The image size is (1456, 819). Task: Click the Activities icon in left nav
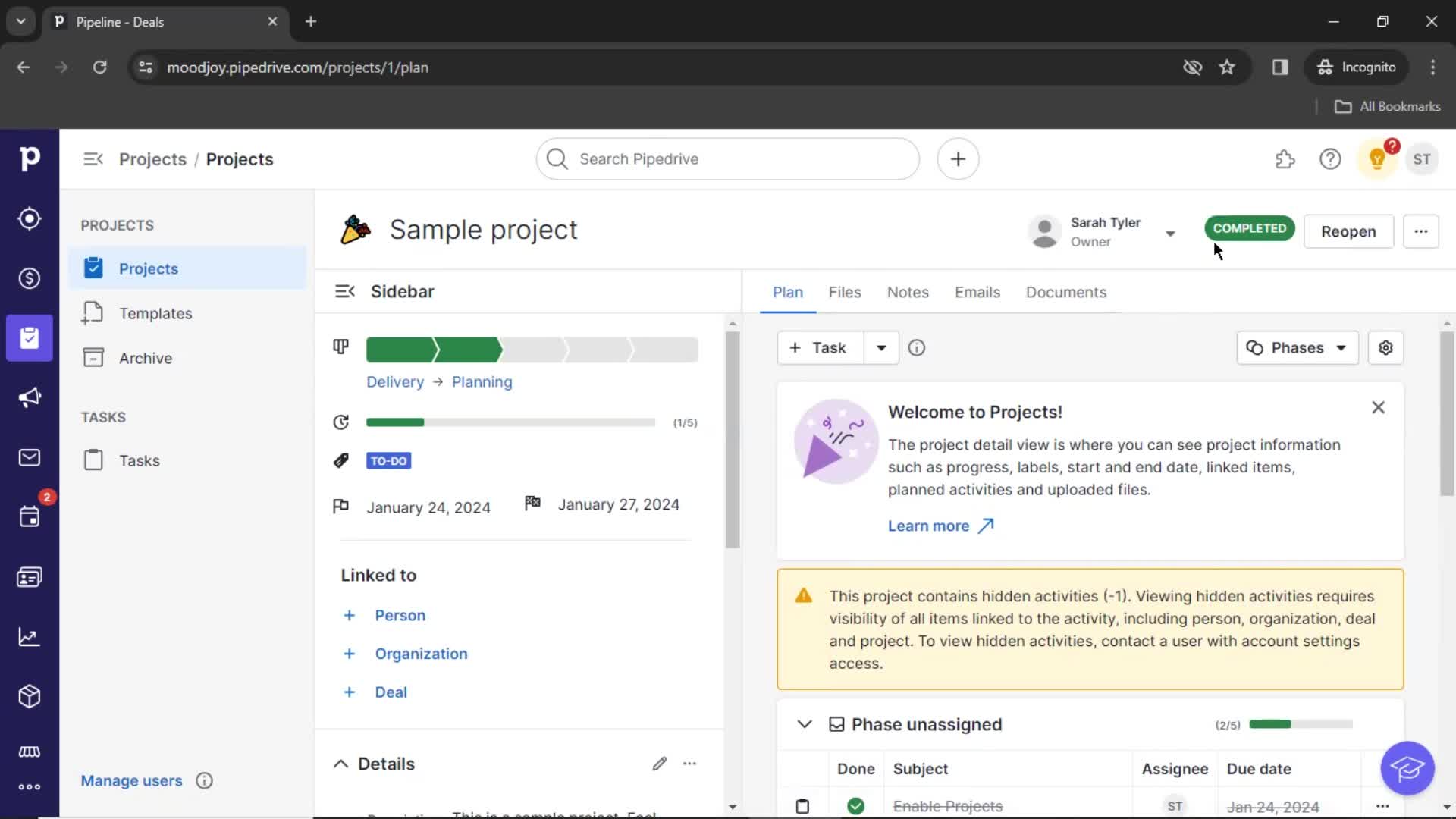pos(29,517)
